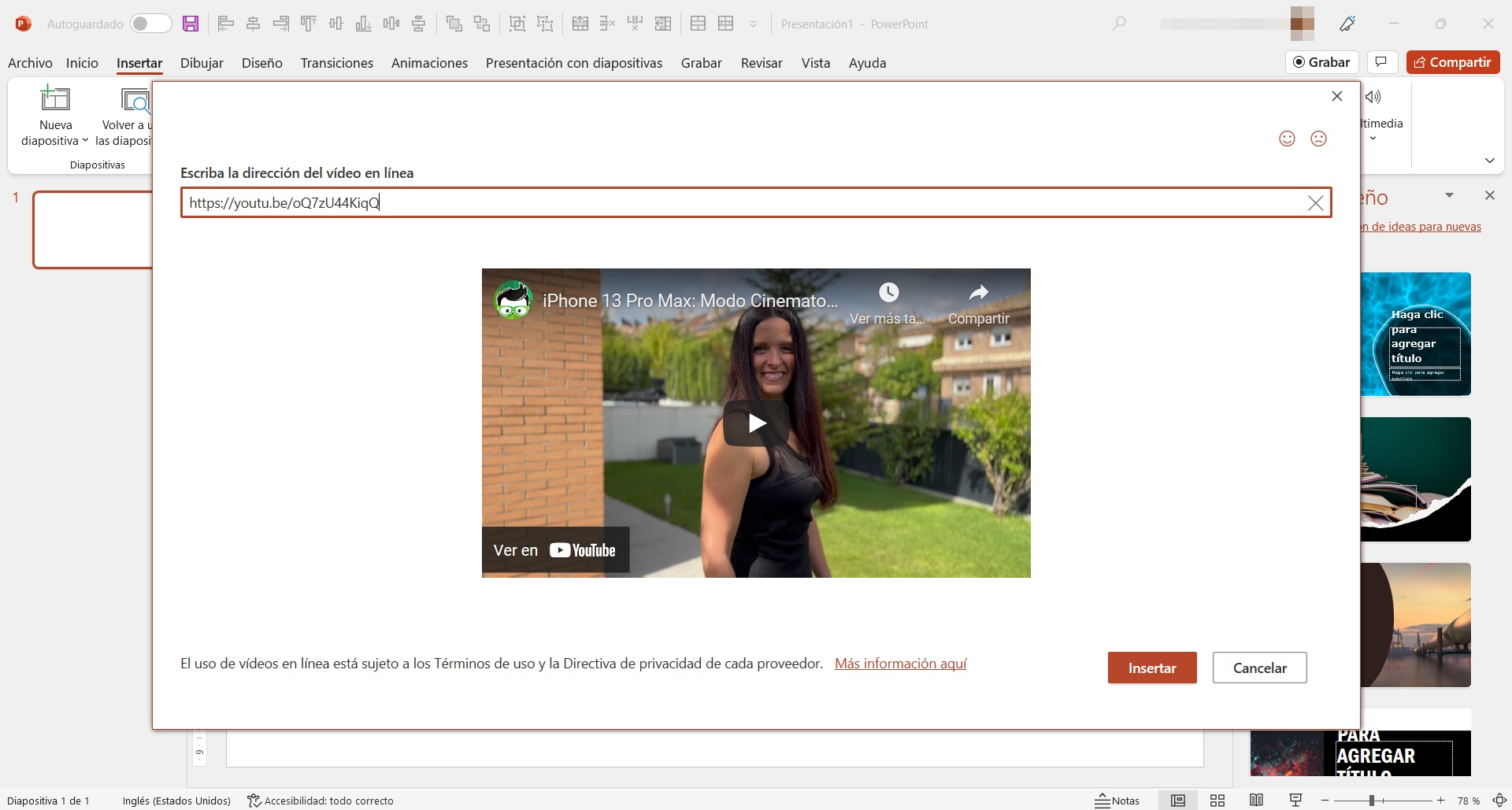Open Presentación con diapositivas tab
1512x810 pixels.
coord(574,63)
